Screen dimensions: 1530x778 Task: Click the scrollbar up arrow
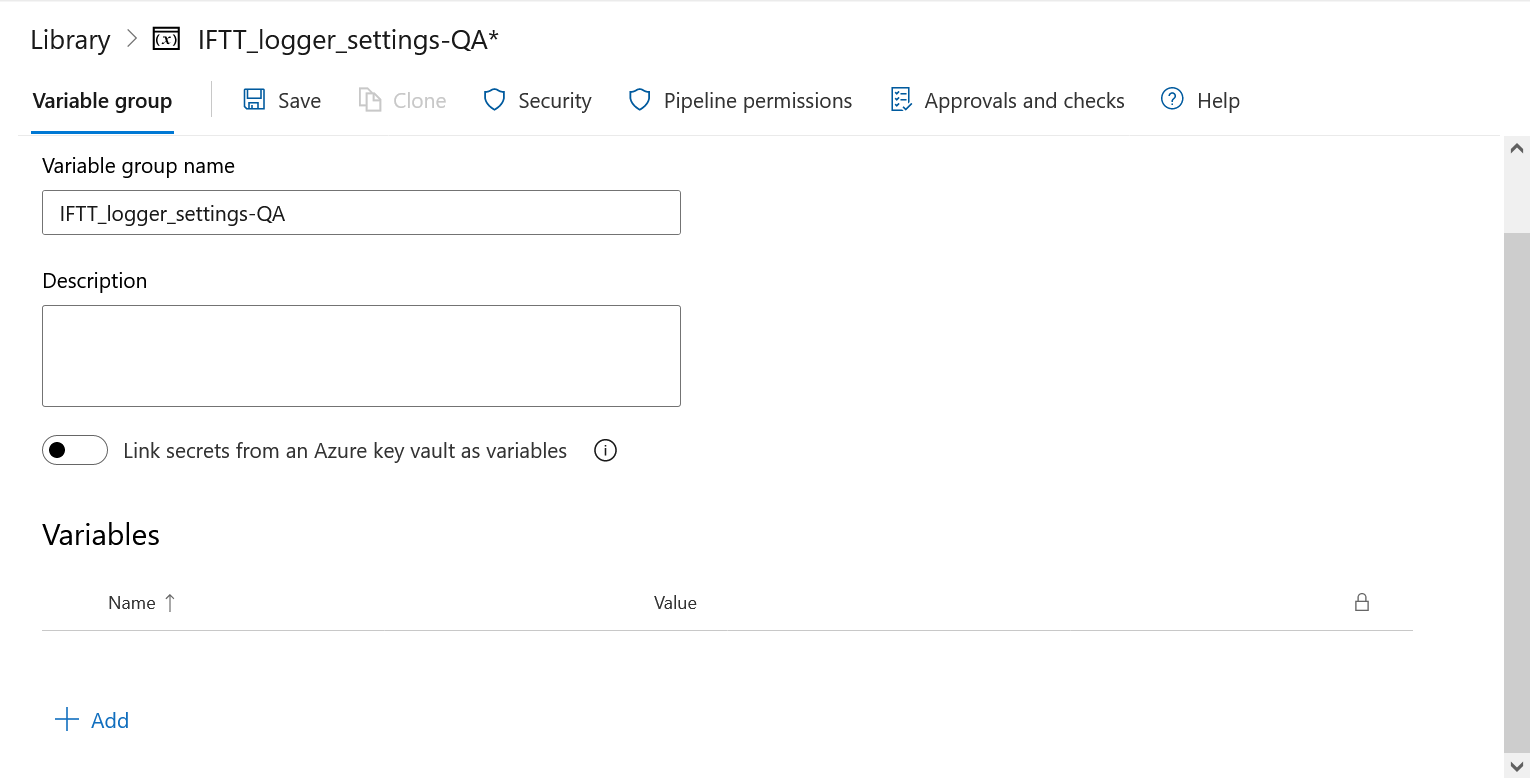point(1516,149)
